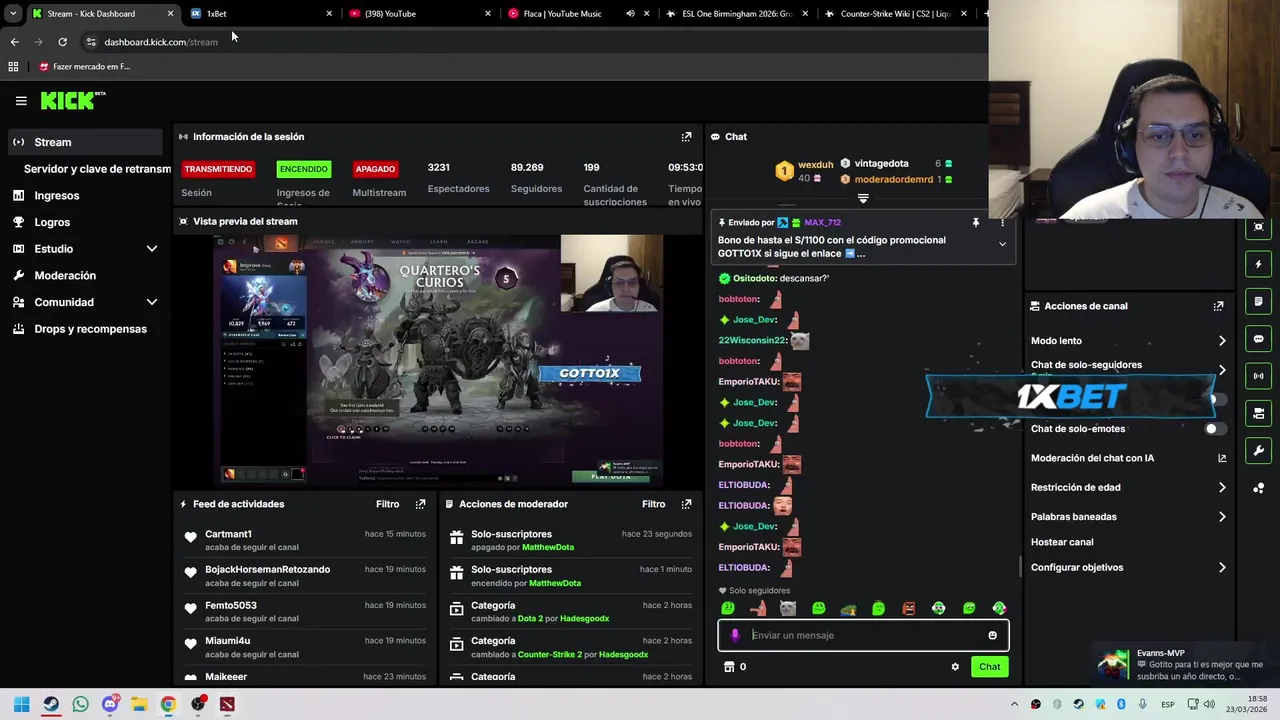Click the Enviar un mensaje input
1280x720 pixels.
(x=865, y=635)
